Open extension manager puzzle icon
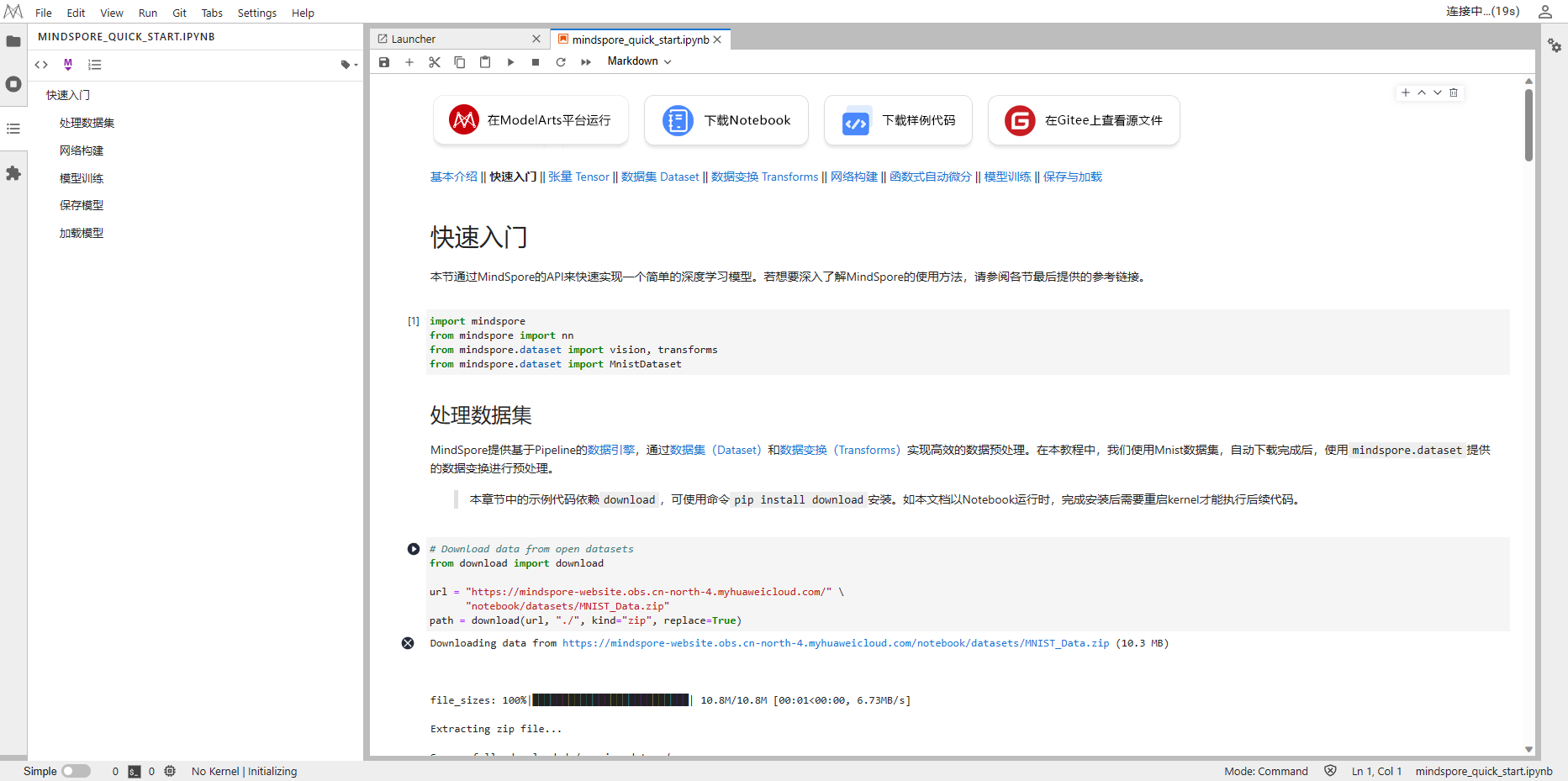Viewport: 1568px width, 781px height. (x=13, y=173)
